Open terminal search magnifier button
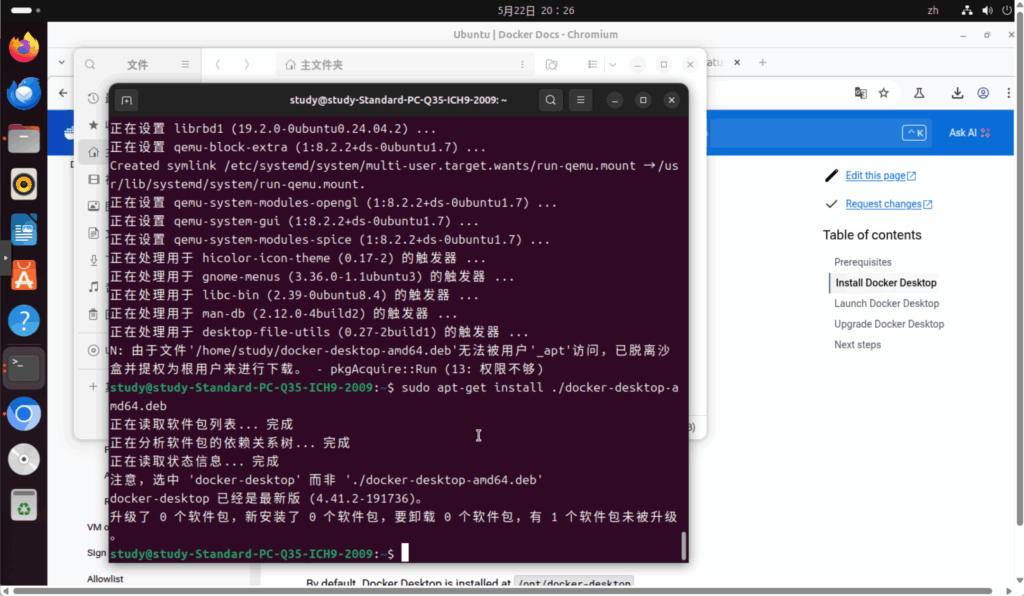The width and height of the screenshot is (1024, 596). (551, 100)
